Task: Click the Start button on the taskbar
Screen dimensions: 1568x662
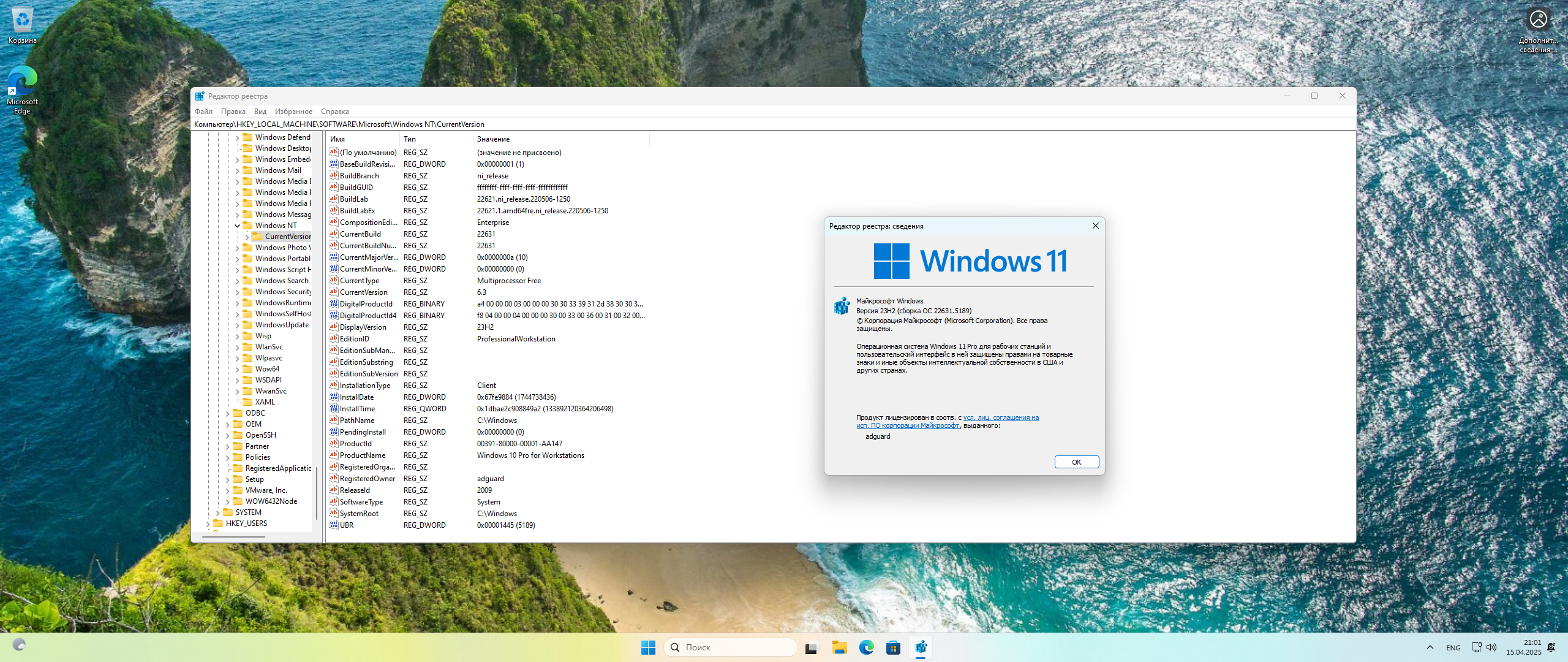Action: click(648, 647)
